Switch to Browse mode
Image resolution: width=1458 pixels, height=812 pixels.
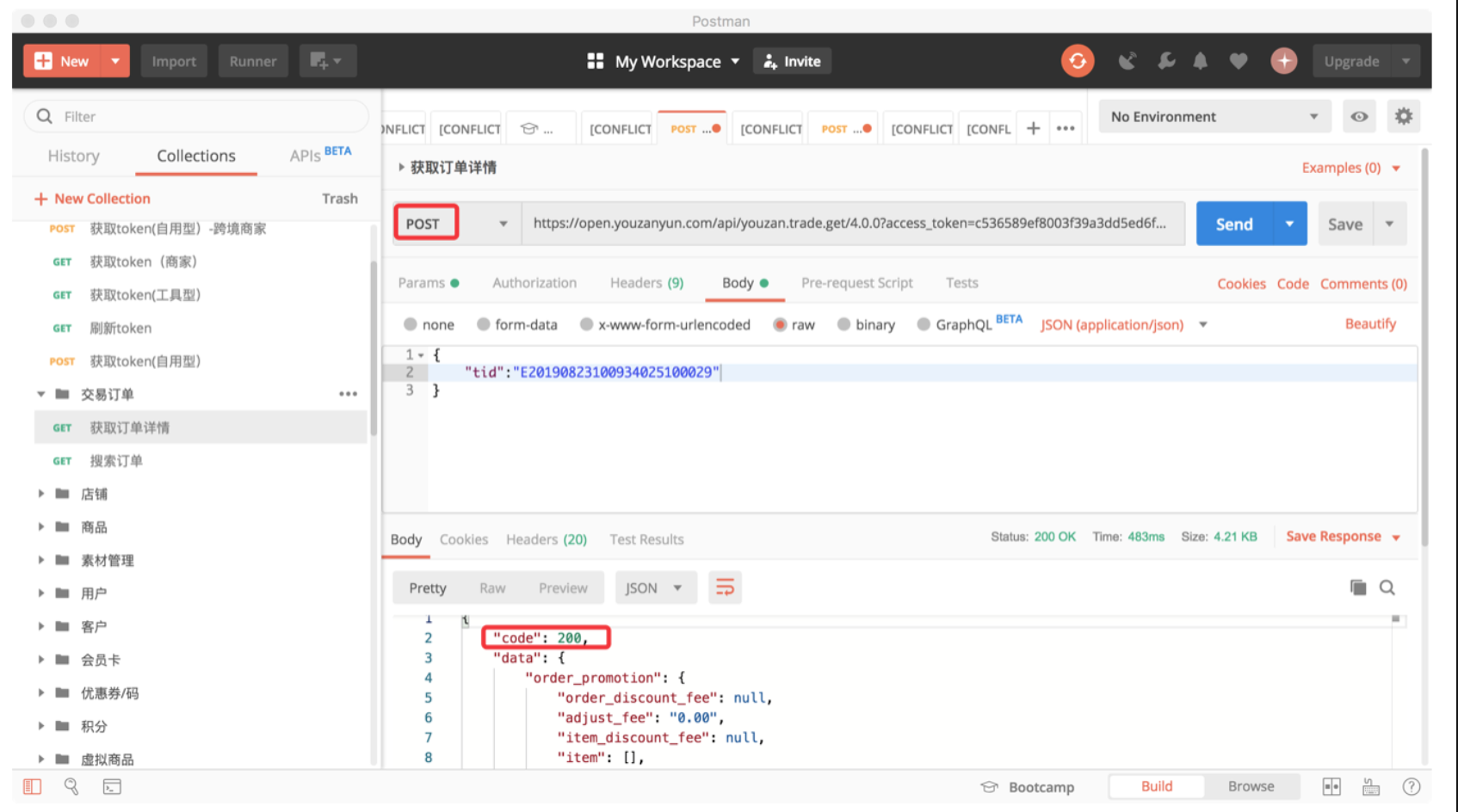[1251, 786]
